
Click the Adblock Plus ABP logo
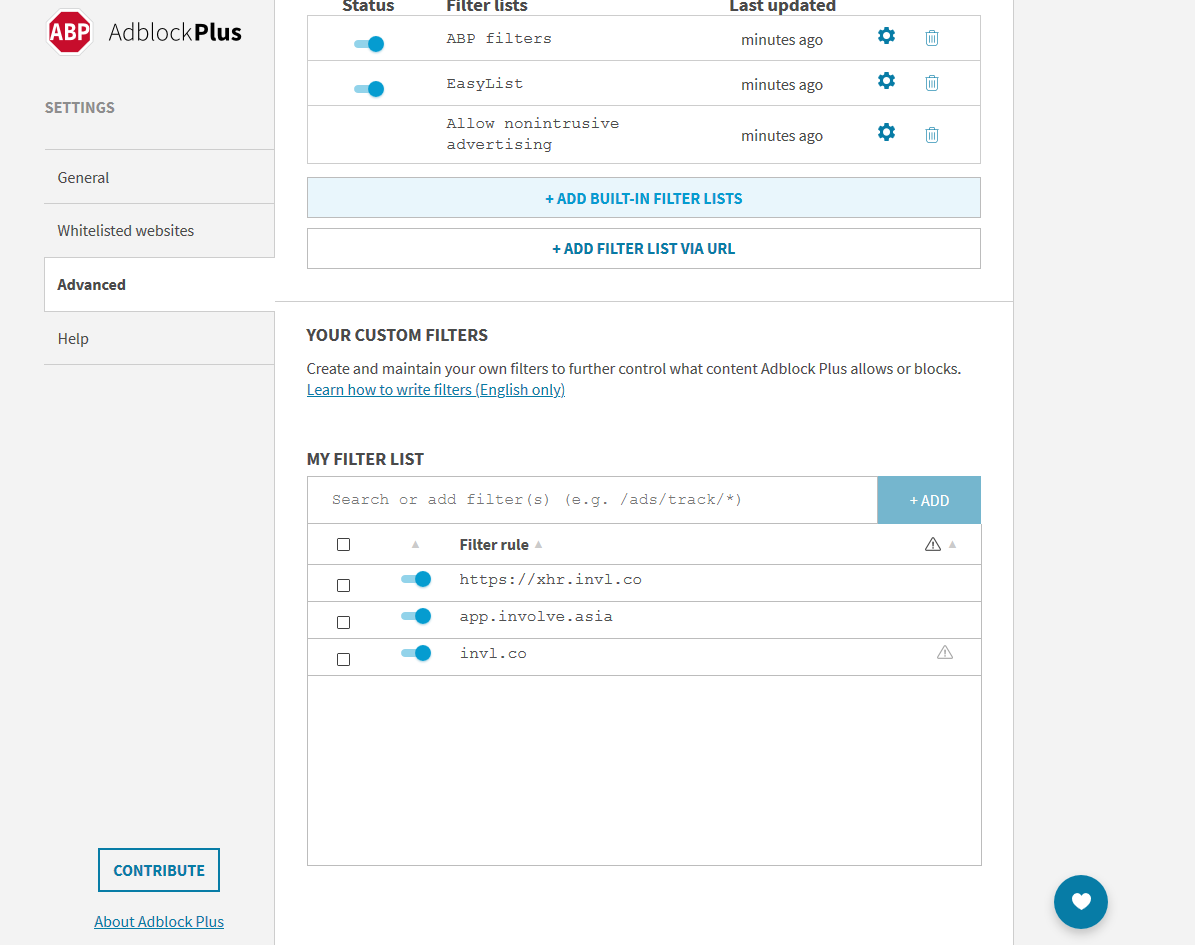click(x=69, y=32)
